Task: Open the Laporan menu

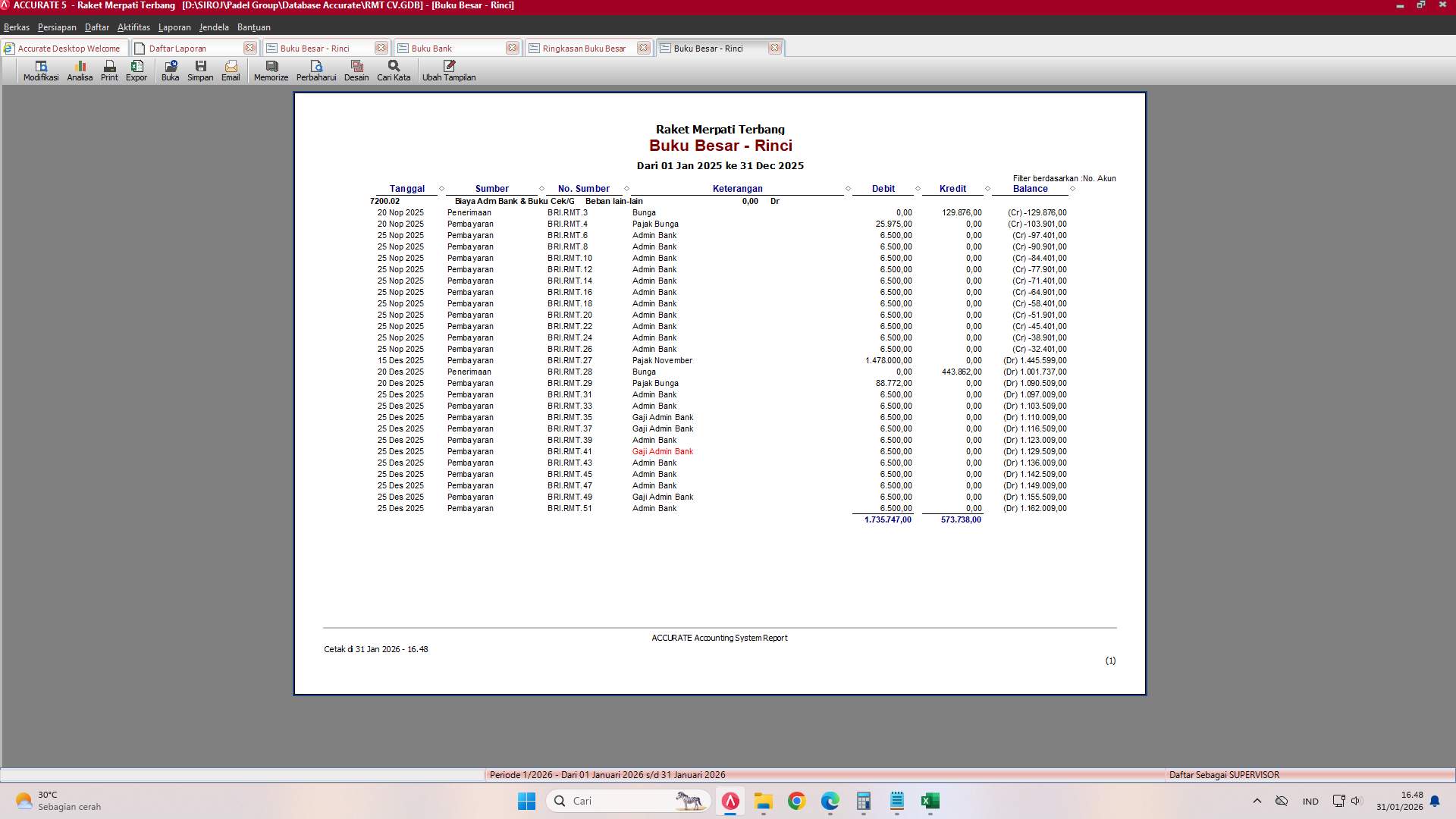Action: pos(174,27)
